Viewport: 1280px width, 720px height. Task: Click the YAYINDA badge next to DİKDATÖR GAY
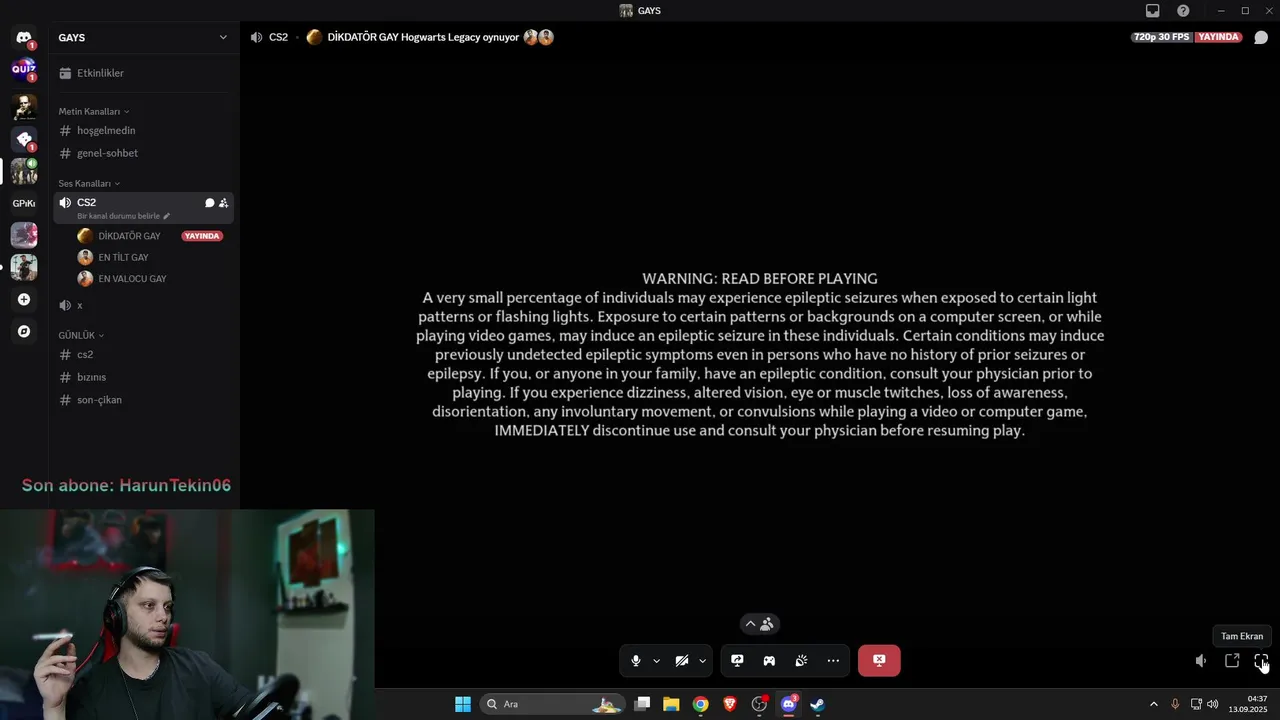click(x=202, y=236)
